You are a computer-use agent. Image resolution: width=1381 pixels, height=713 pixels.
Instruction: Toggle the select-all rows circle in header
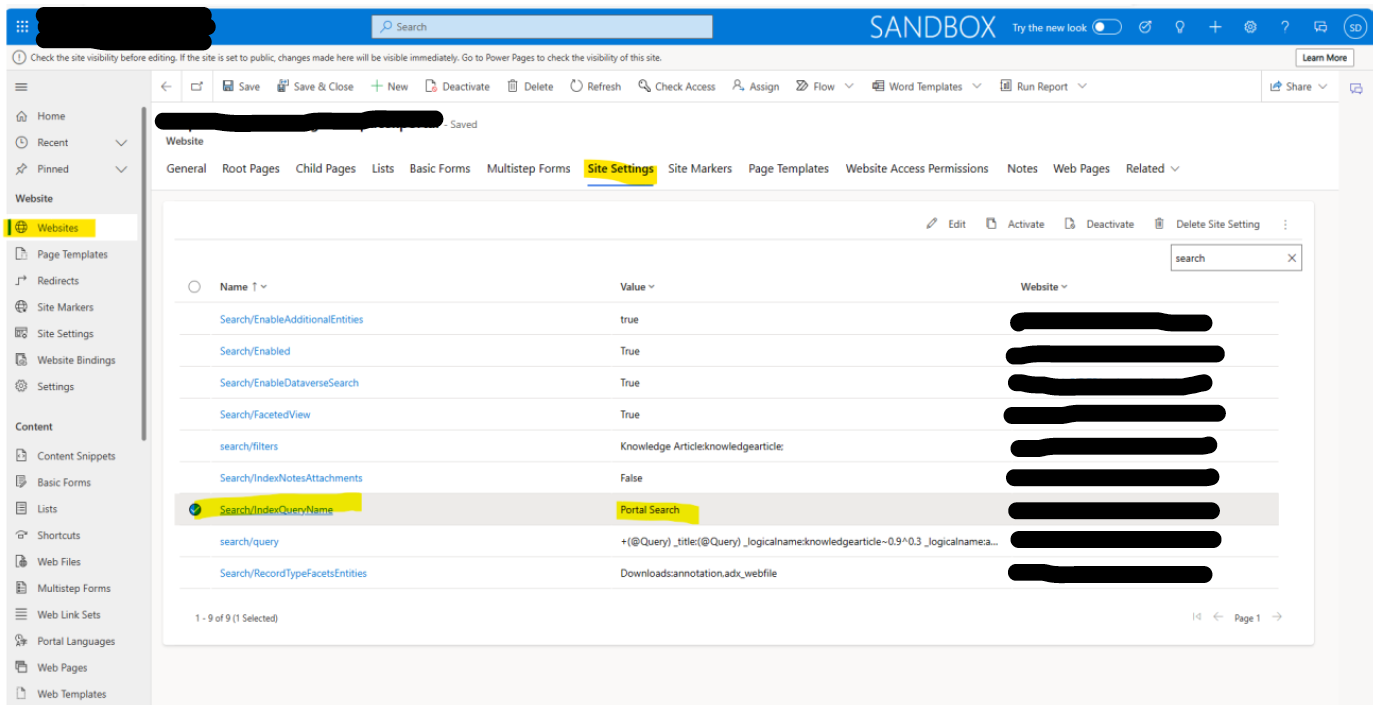[x=194, y=287]
